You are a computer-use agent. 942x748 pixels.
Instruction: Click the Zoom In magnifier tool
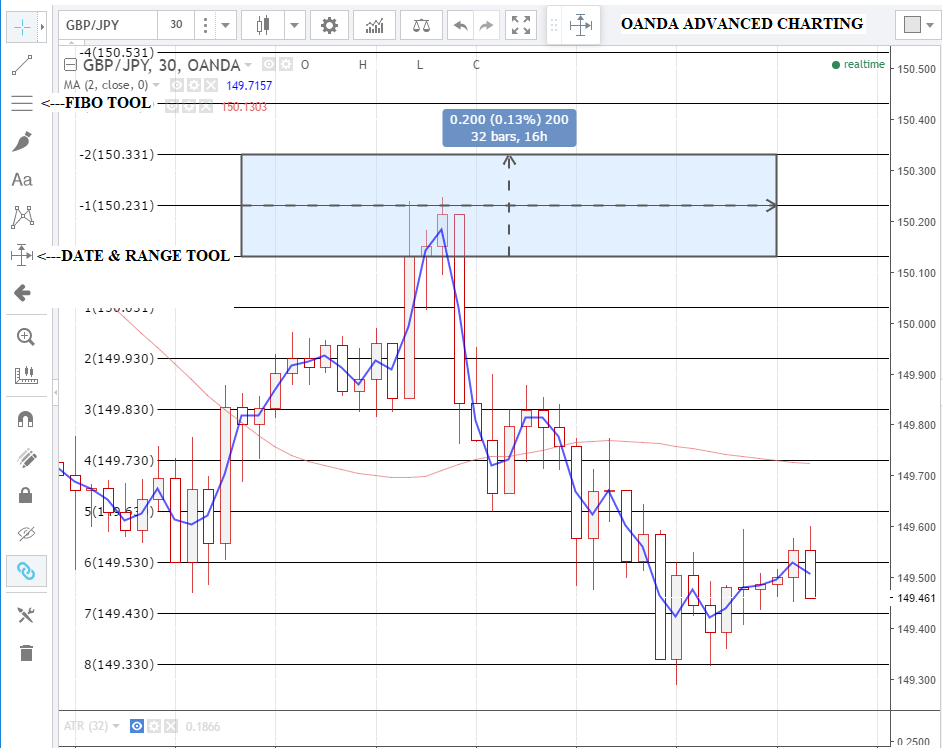26,337
